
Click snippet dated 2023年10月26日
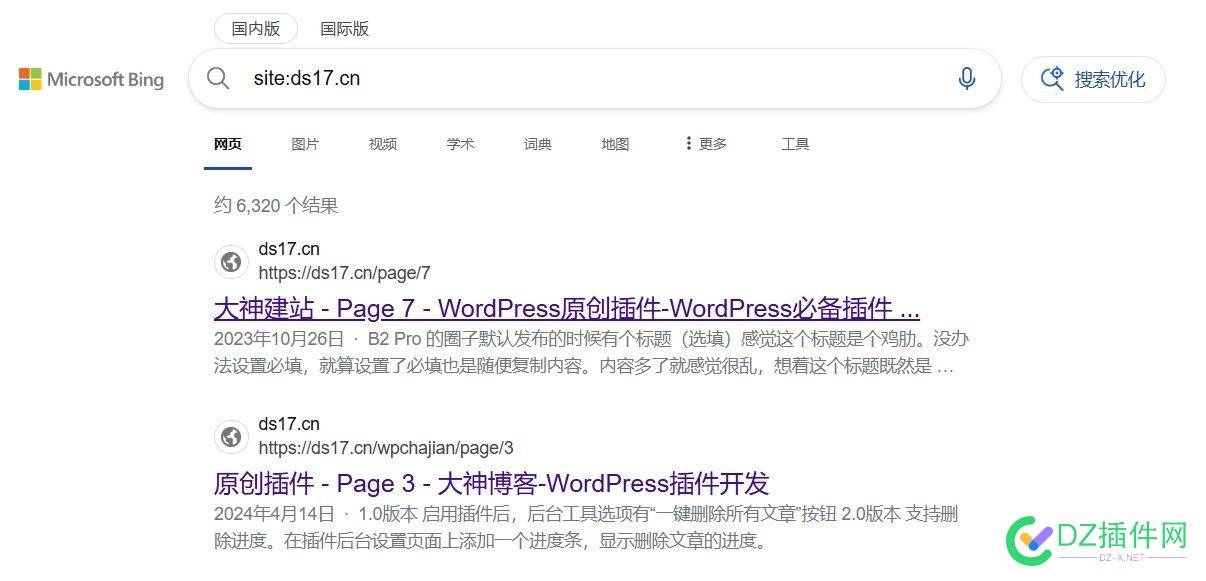coord(591,352)
